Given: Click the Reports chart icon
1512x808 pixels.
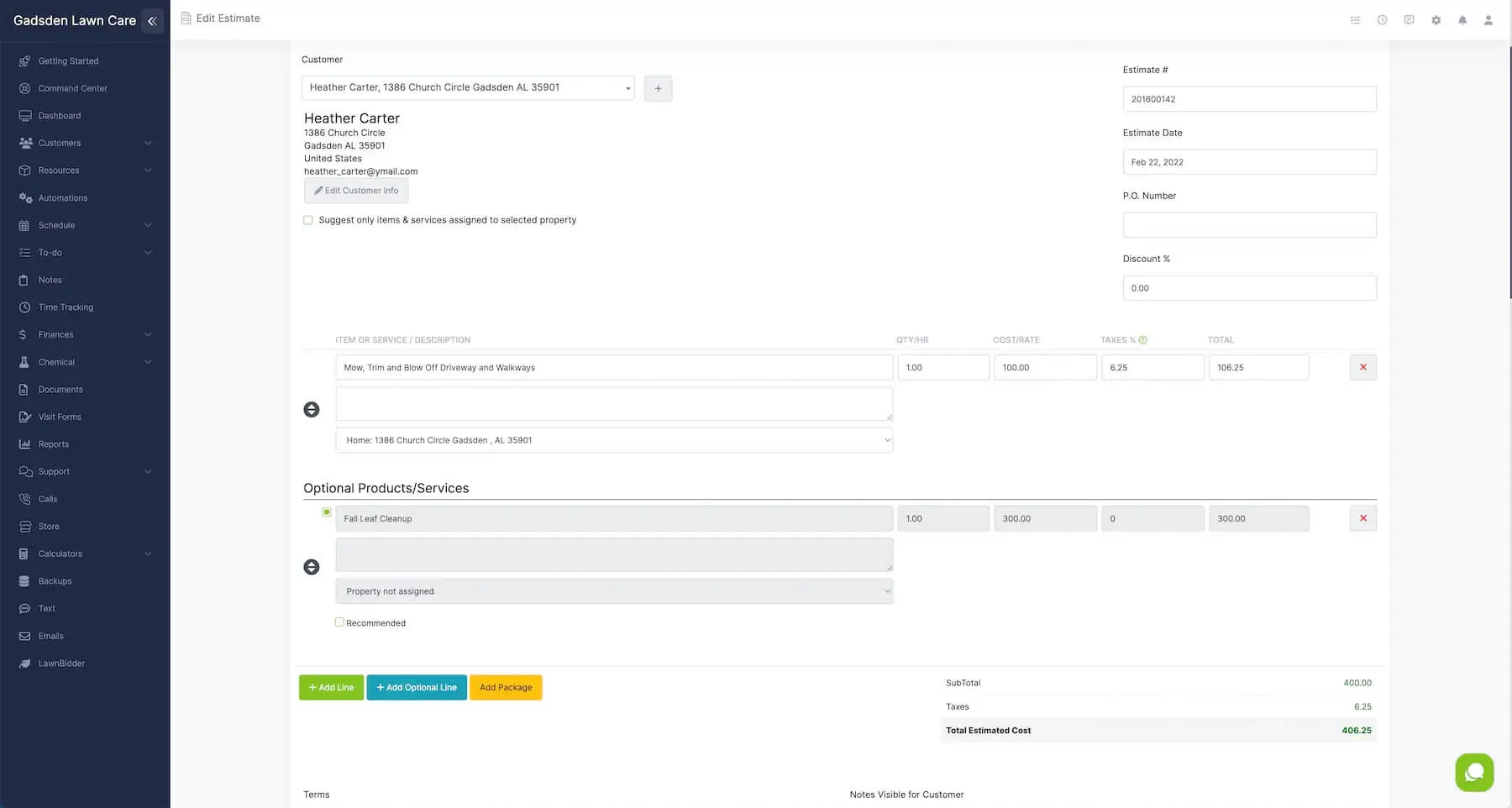Looking at the screenshot, I should [24, 444].
